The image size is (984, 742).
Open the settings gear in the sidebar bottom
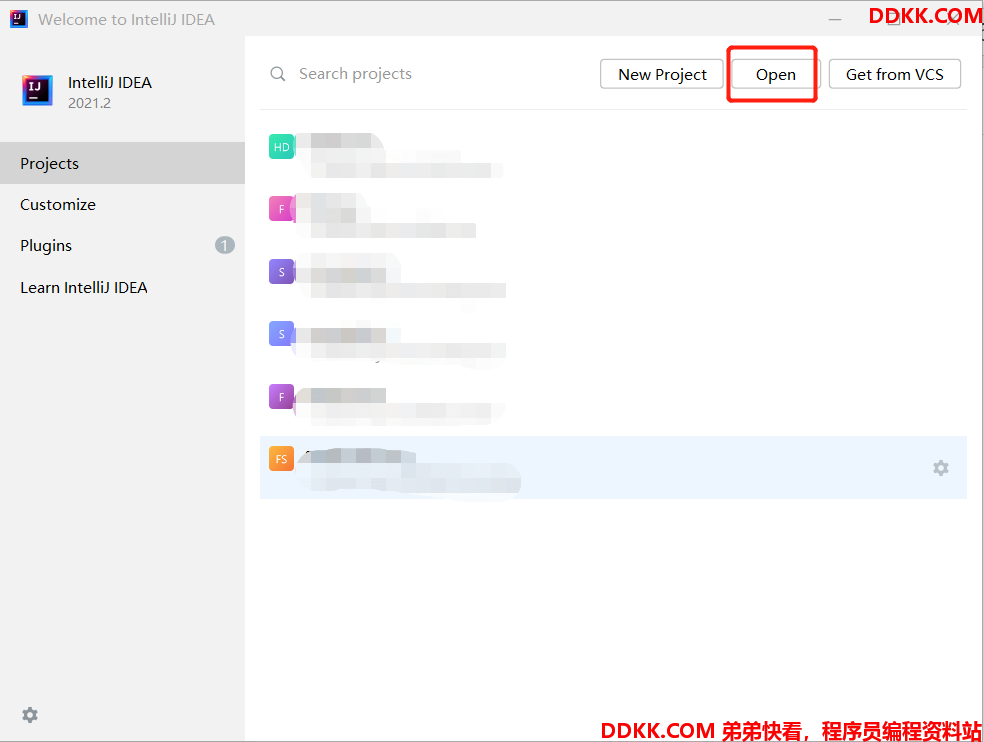(x=30, y=715)
